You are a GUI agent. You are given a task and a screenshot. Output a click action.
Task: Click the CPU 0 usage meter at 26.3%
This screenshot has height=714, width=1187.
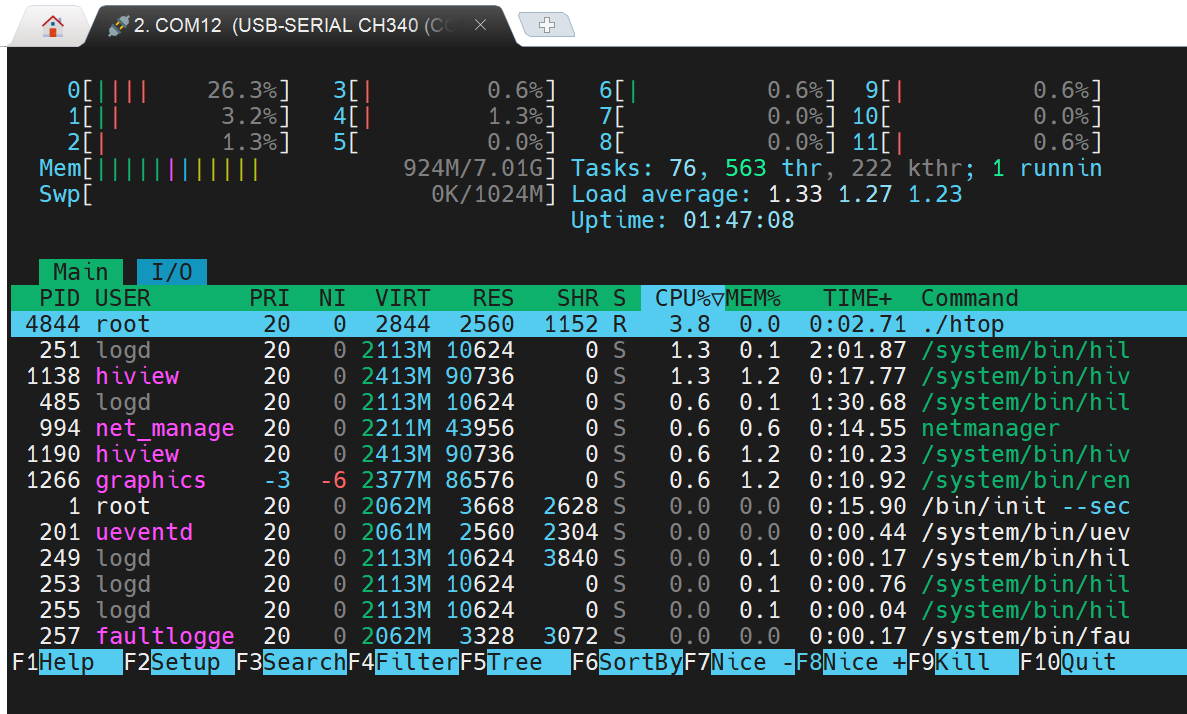(179, 90)
